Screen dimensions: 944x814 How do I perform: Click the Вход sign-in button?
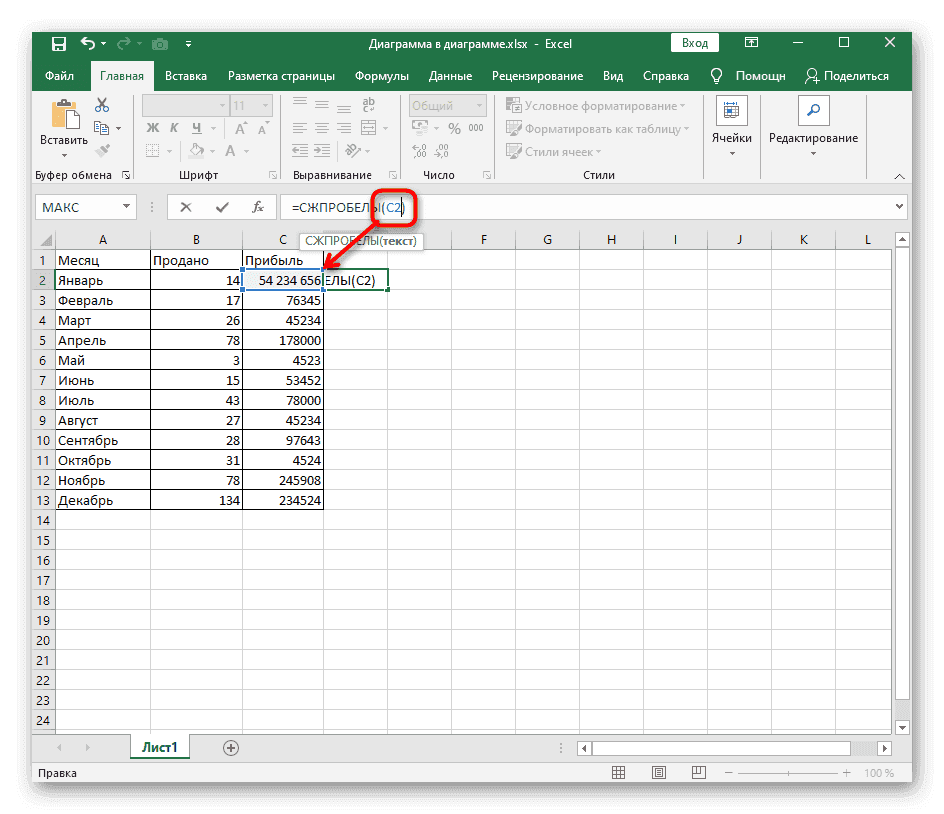pos(695,43)
